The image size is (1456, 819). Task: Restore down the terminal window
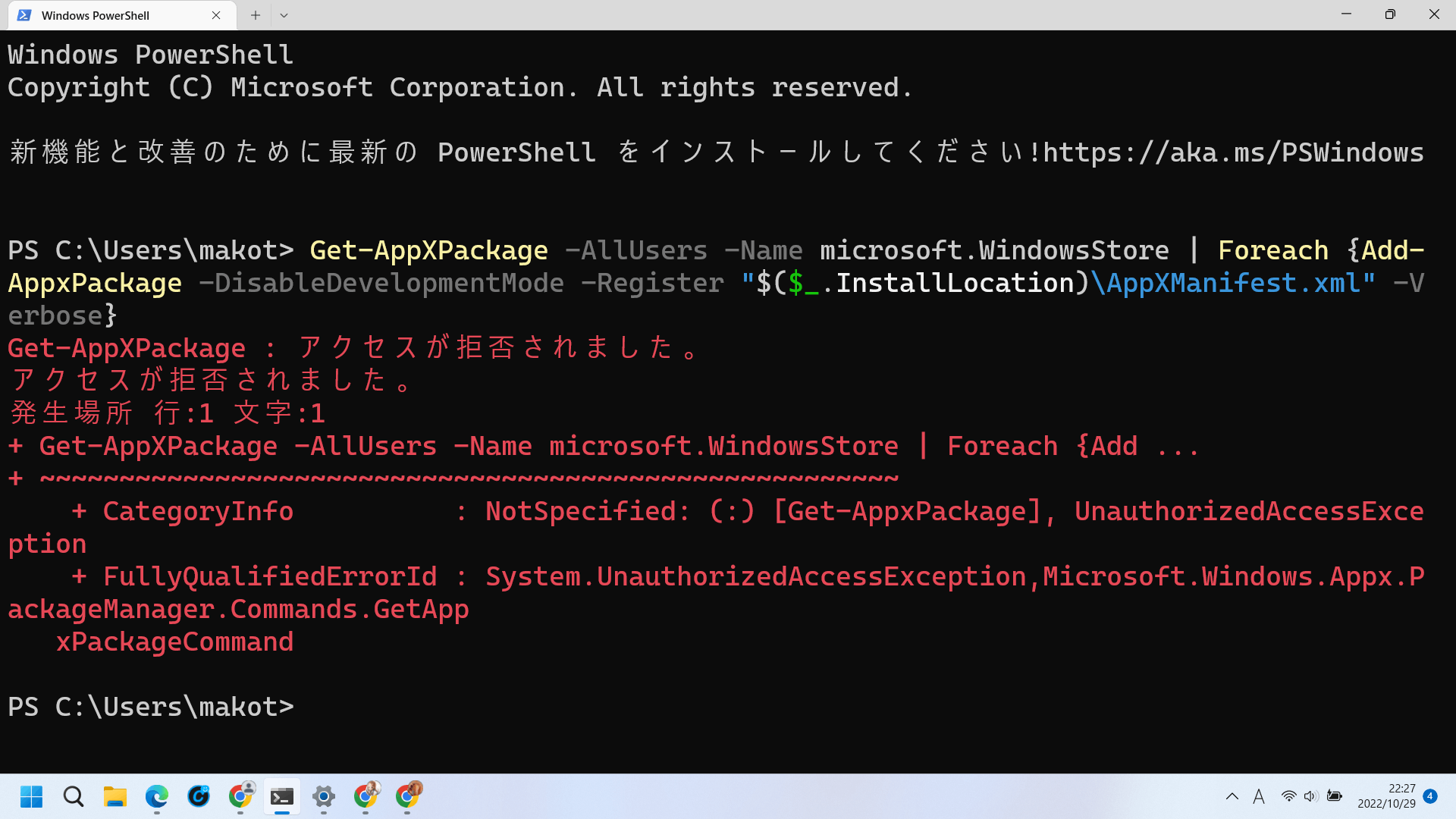click(x=1390, y=14)
